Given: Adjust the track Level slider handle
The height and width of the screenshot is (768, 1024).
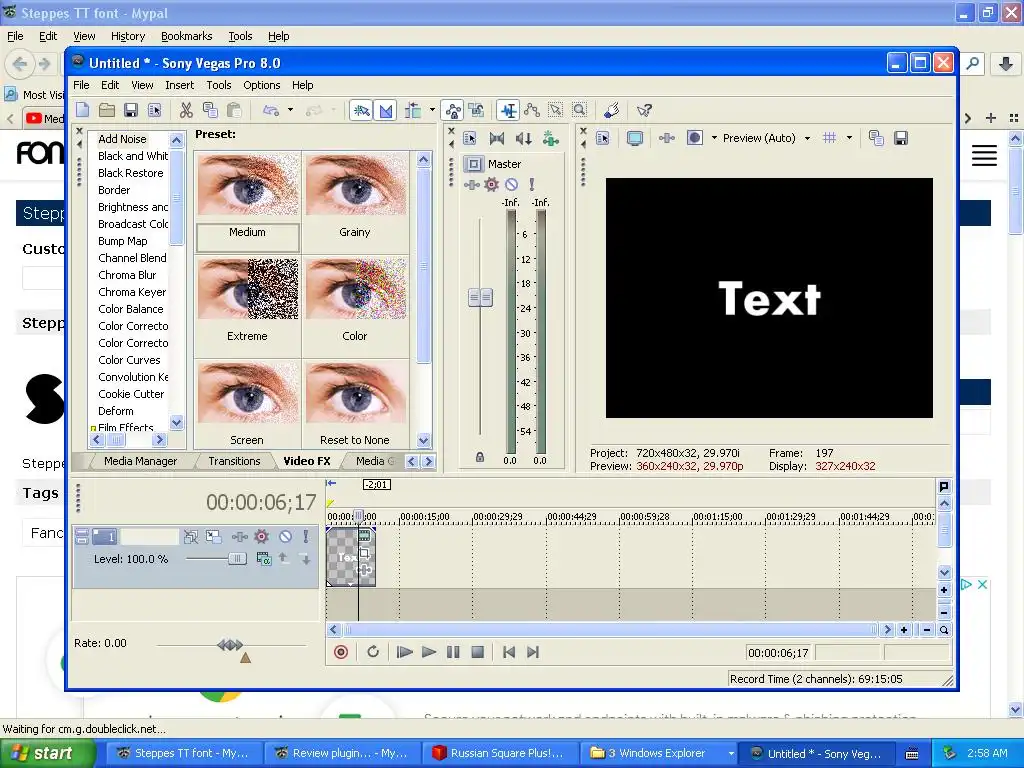Looking at the screenshot, I should [x=237, y=558].
